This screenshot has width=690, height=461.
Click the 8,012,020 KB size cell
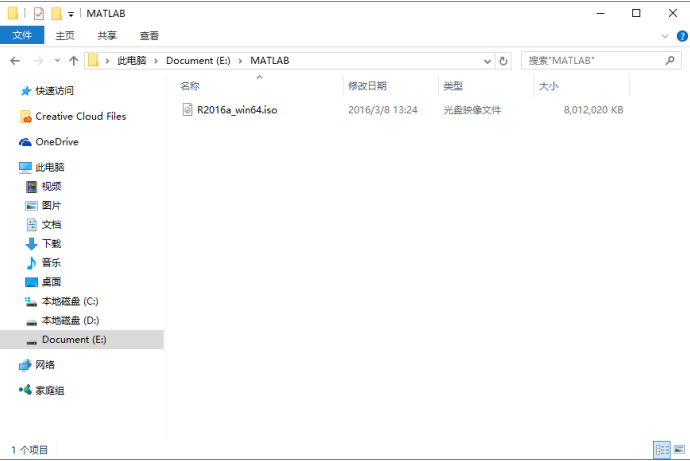[x=593, y=110]
